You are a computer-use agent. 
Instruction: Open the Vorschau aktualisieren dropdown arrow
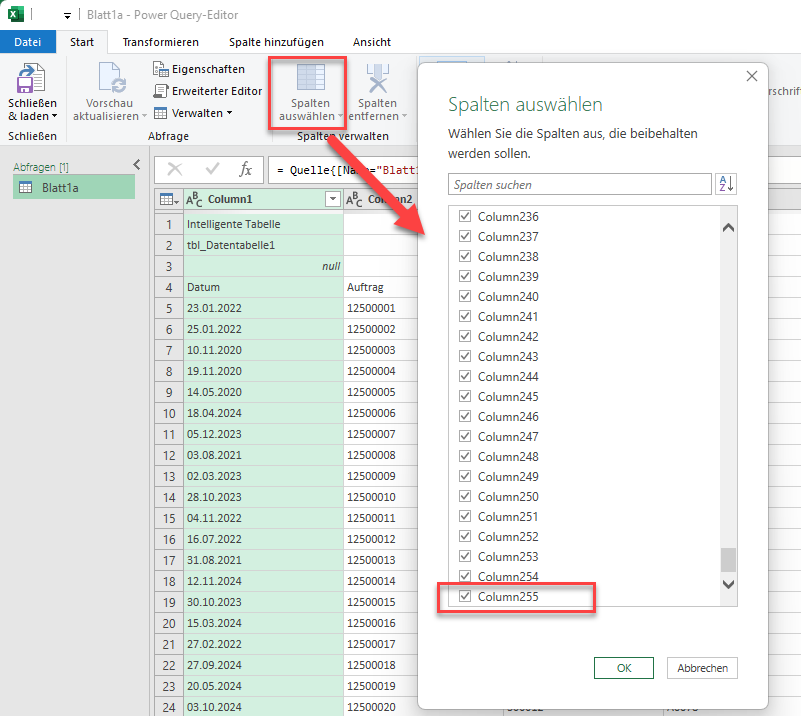point(144,116)
